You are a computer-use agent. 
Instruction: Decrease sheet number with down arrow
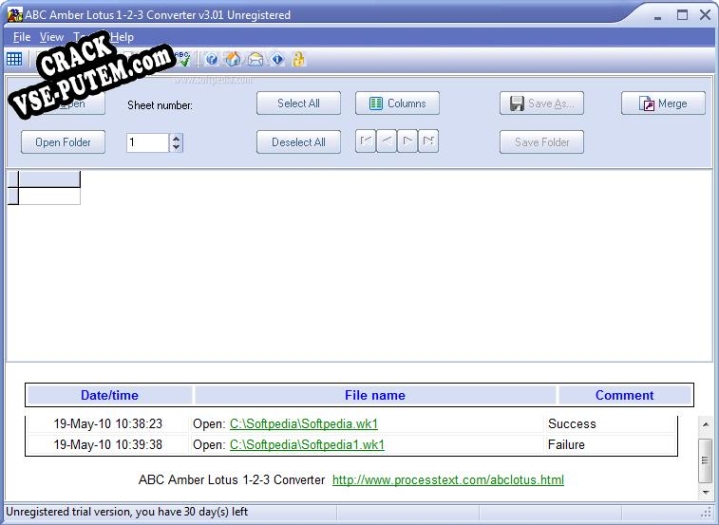[x=176, y=147]
